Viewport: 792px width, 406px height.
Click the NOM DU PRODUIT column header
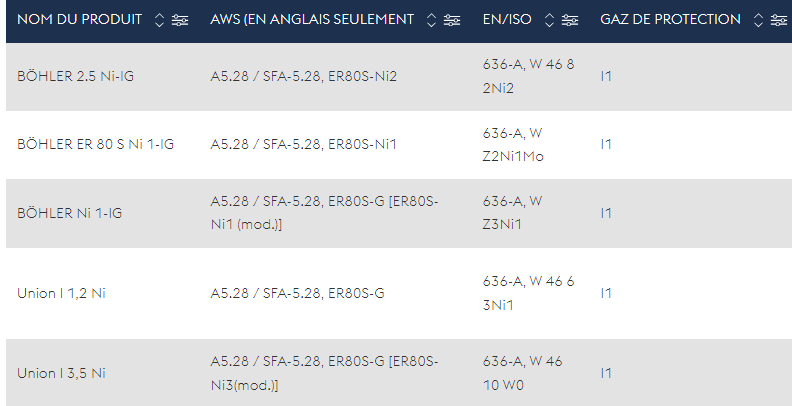tap(79, 20)
